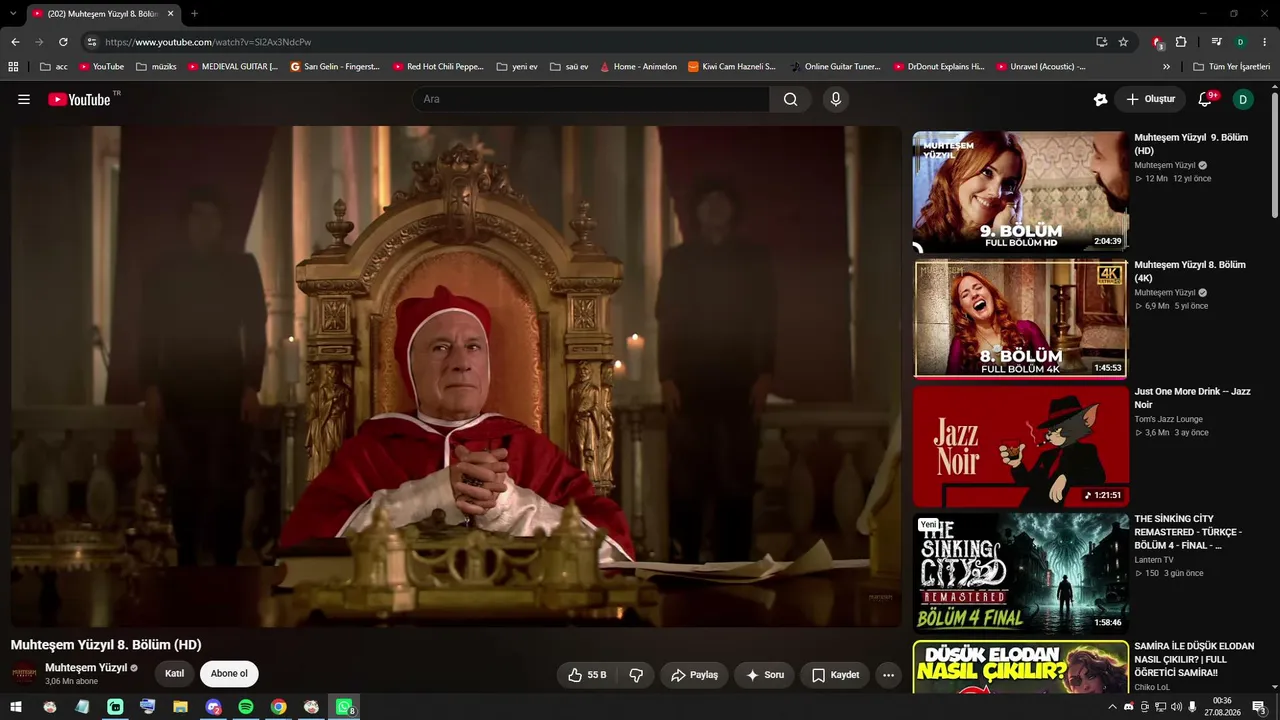Open the yeni ev bookmarks folder
Image resolution: width=1280 pixels, height=720 pixels.
517,67
